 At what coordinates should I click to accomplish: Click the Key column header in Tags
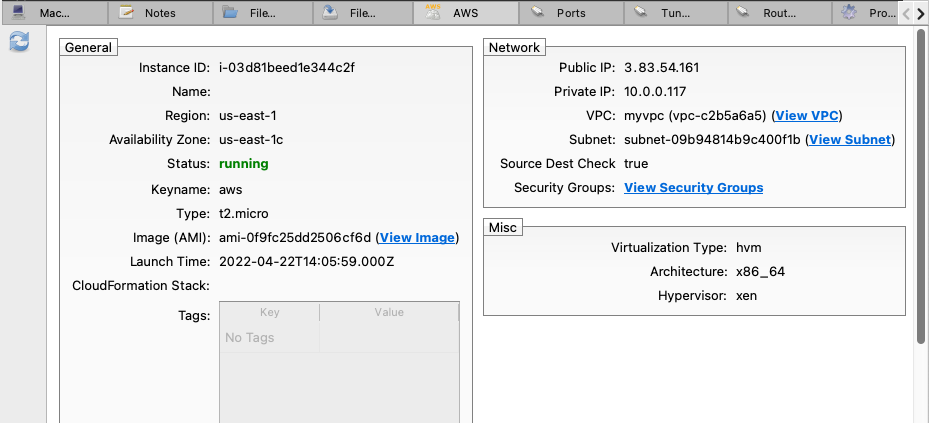coord(270,312)
